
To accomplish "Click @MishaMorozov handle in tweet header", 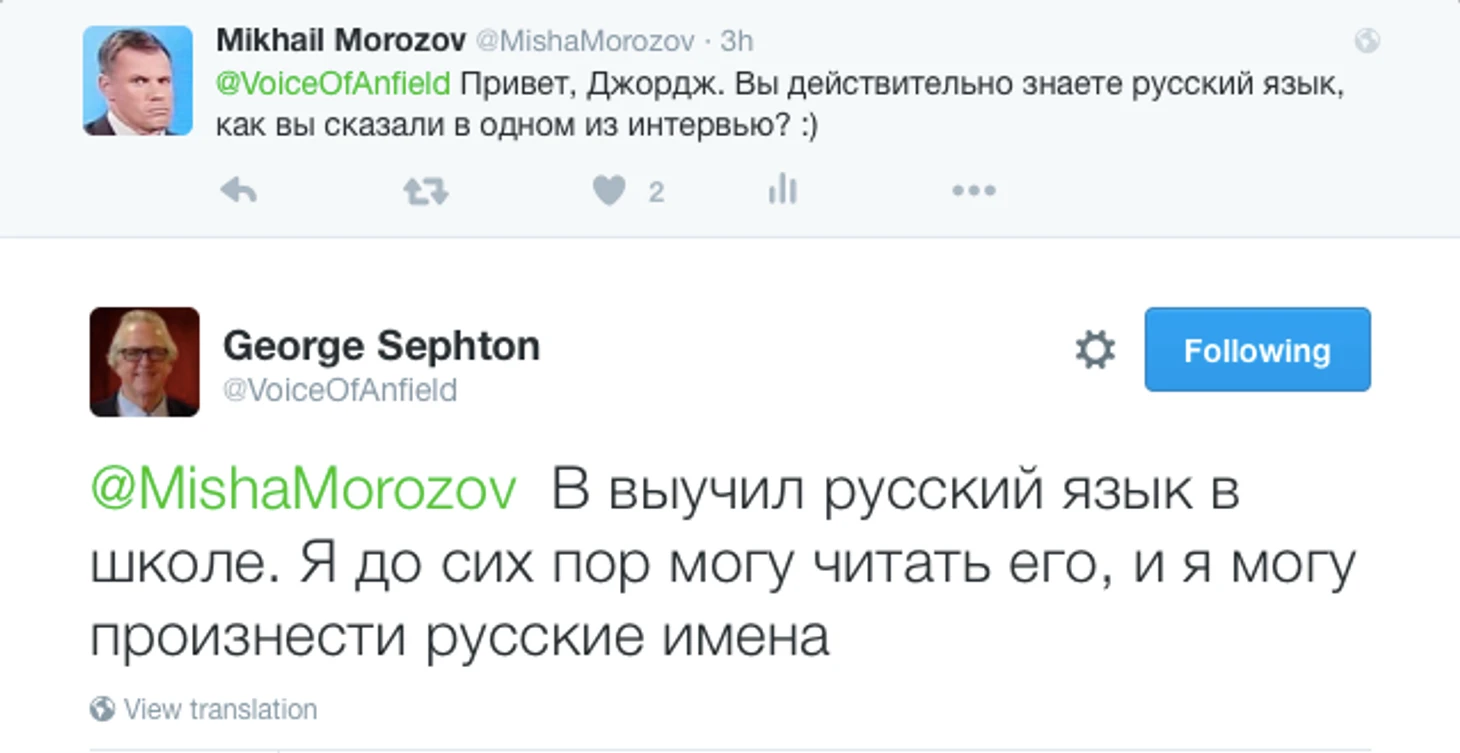I will coord(584,41).
